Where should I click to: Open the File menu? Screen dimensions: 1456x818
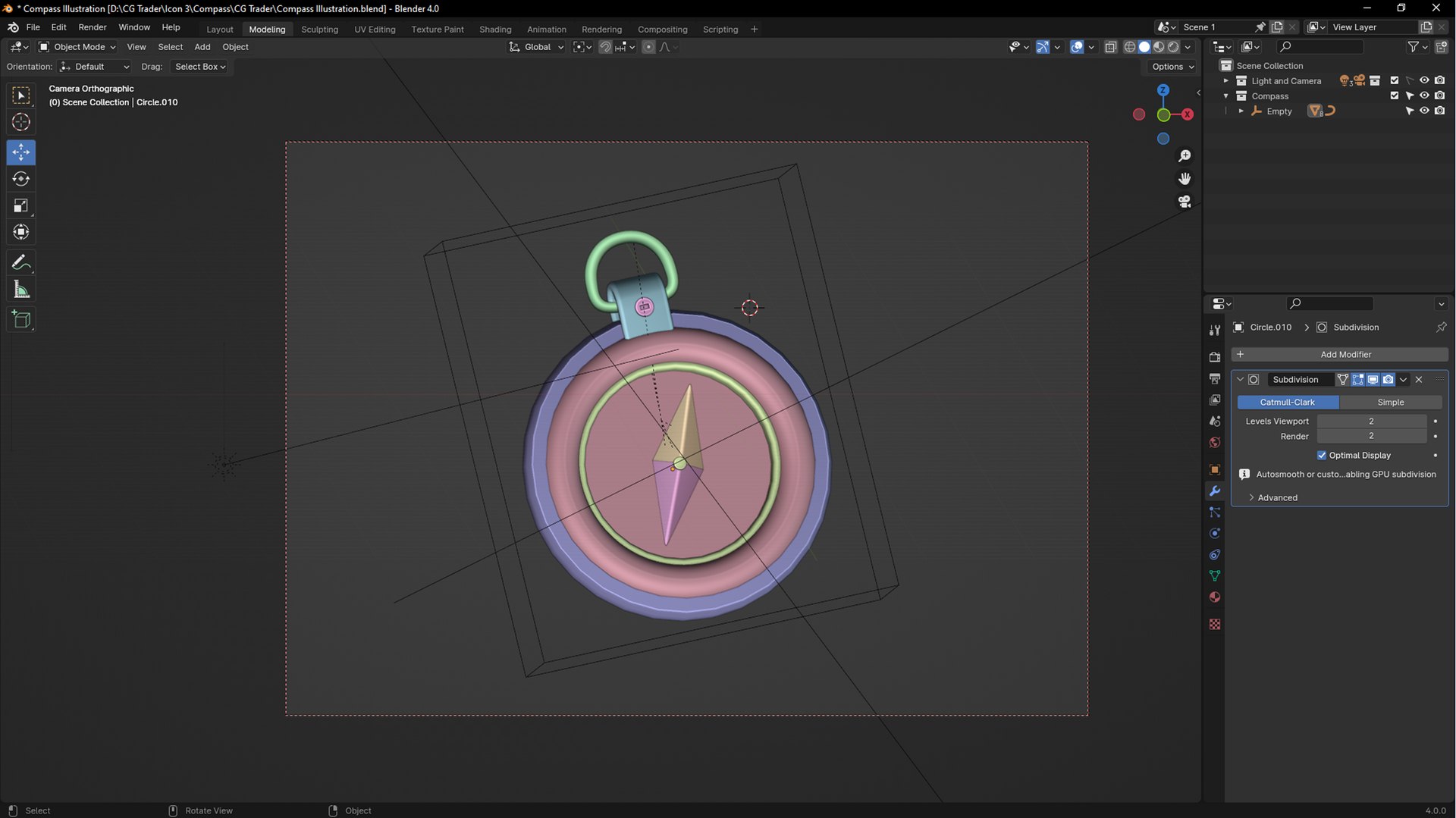tap(33, 27)
